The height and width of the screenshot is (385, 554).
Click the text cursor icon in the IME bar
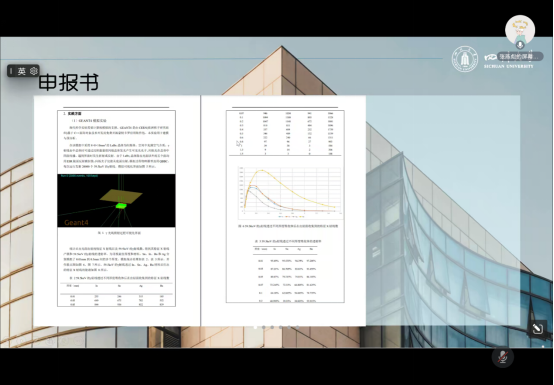(11, 71)
